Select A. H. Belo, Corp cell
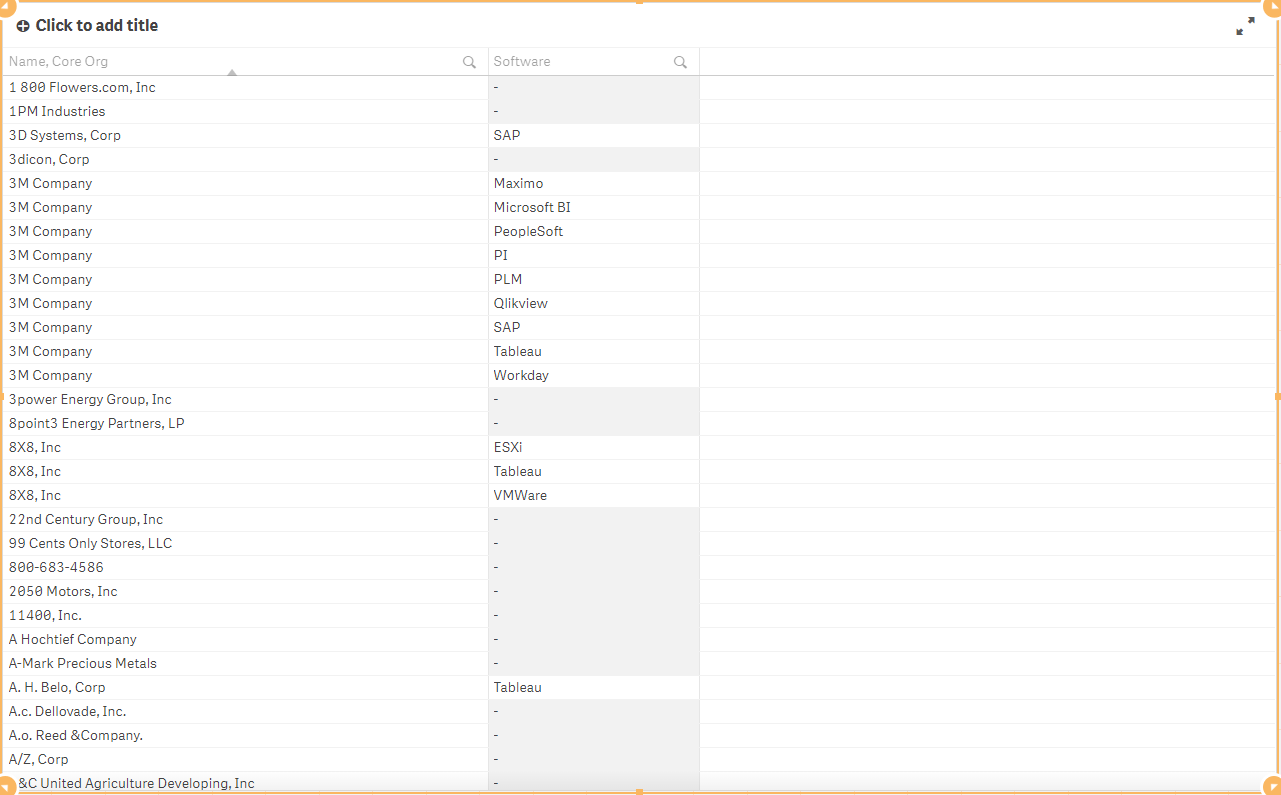Image resolution: width=1281 pixels, height=795 pixels. click(245, 687)
